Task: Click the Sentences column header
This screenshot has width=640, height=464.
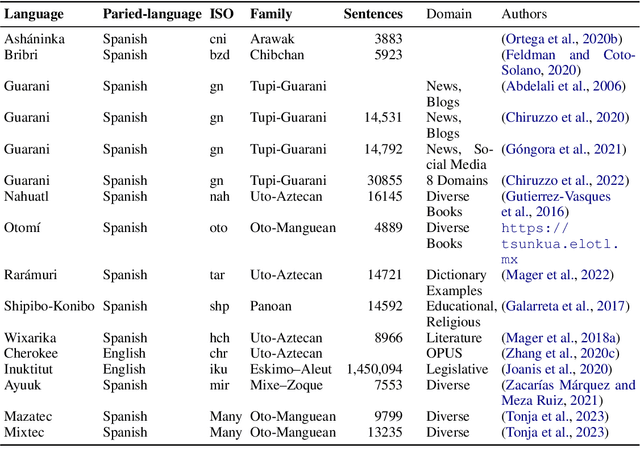Action: (372, 16)
